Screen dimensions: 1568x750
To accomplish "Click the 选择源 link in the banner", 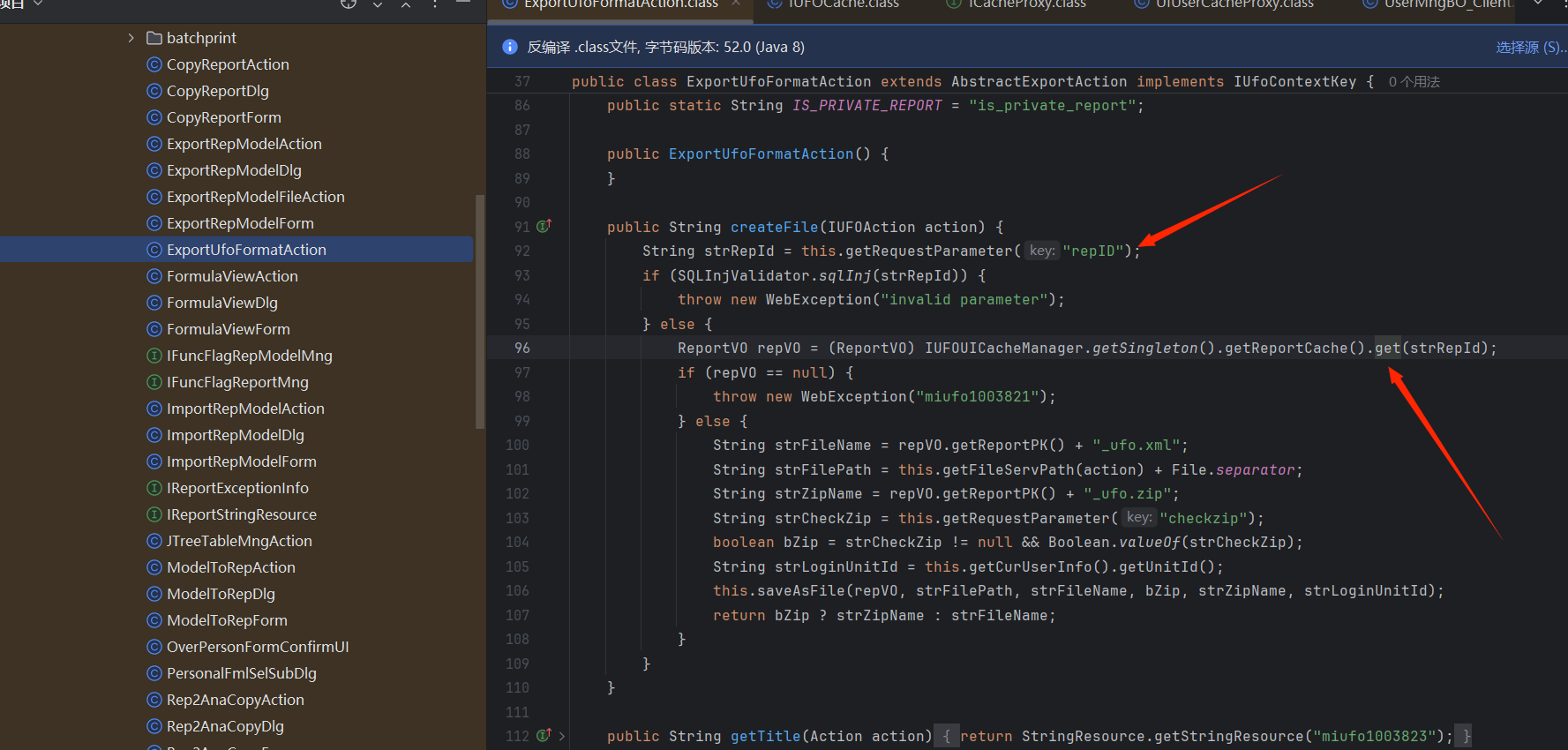I will click(1531, 47).
